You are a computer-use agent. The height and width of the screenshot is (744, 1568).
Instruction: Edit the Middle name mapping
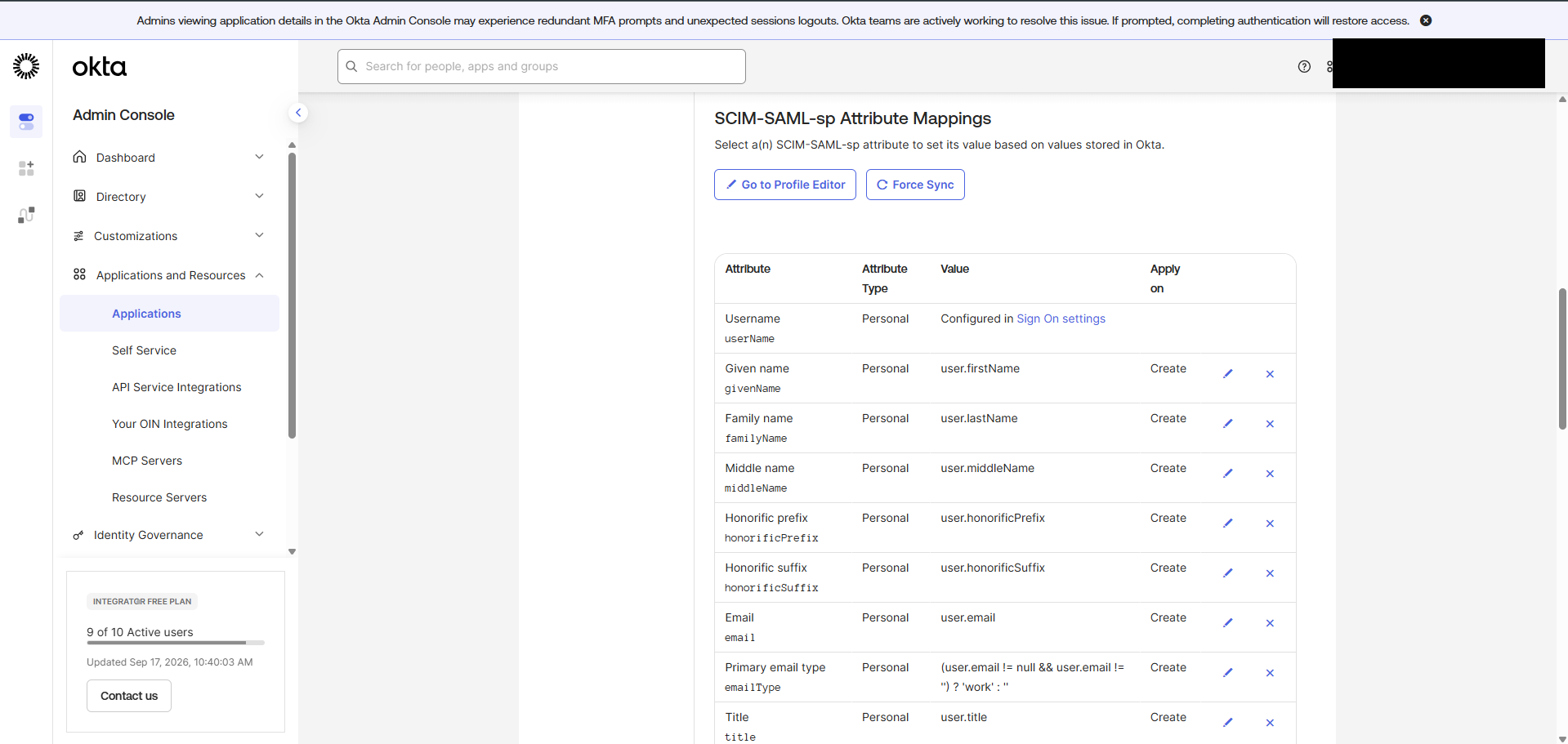point(1227,474)
